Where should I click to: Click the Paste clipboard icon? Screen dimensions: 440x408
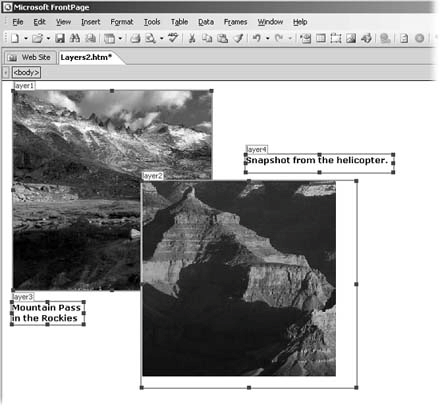click(223, 38)
